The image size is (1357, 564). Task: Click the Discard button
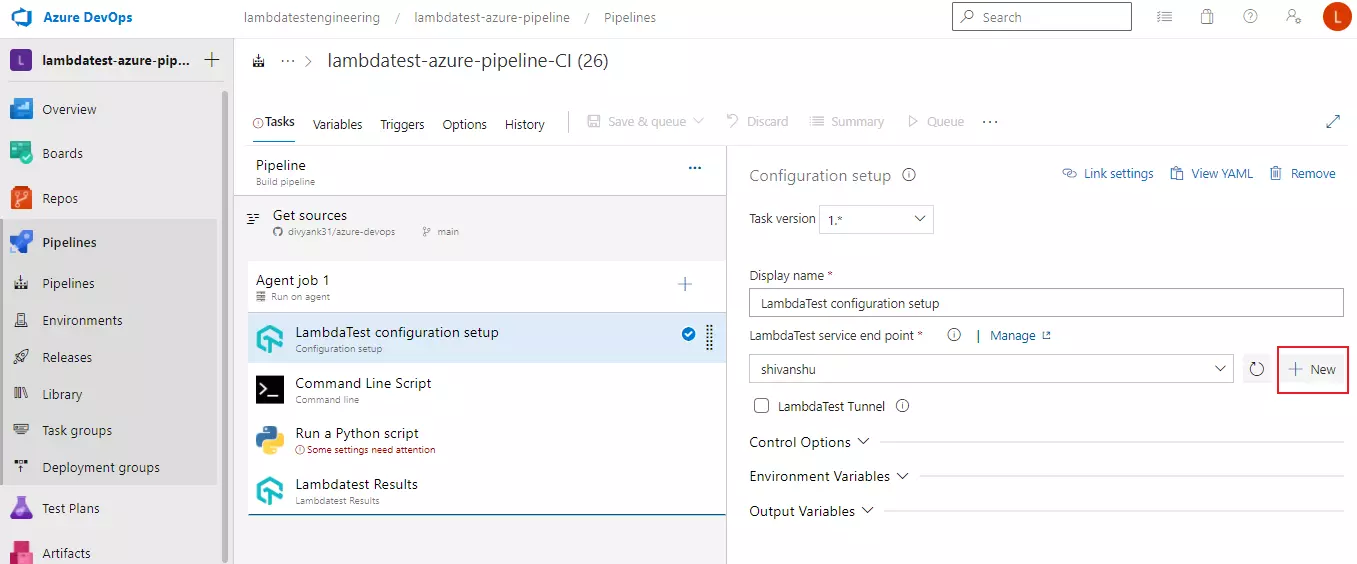coord(757,121)
